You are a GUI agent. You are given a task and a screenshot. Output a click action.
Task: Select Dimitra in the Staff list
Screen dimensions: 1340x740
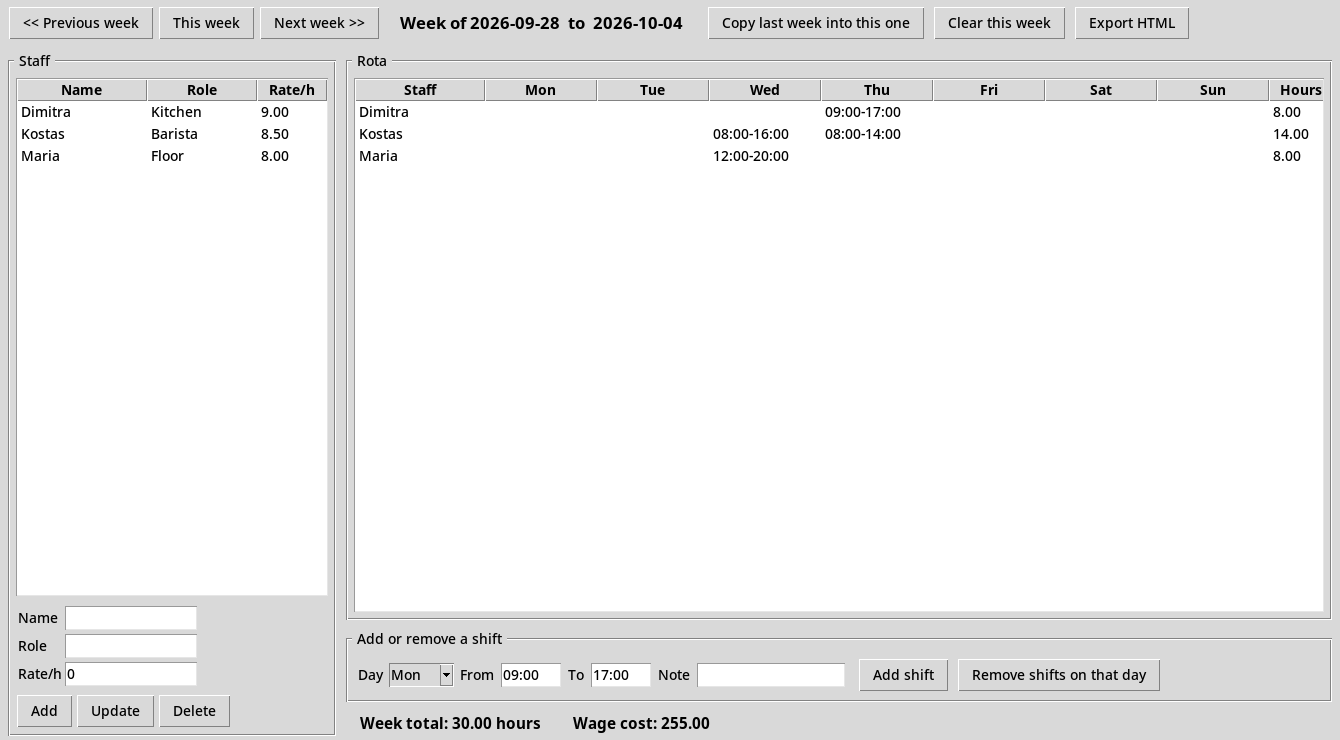point(172,112)
